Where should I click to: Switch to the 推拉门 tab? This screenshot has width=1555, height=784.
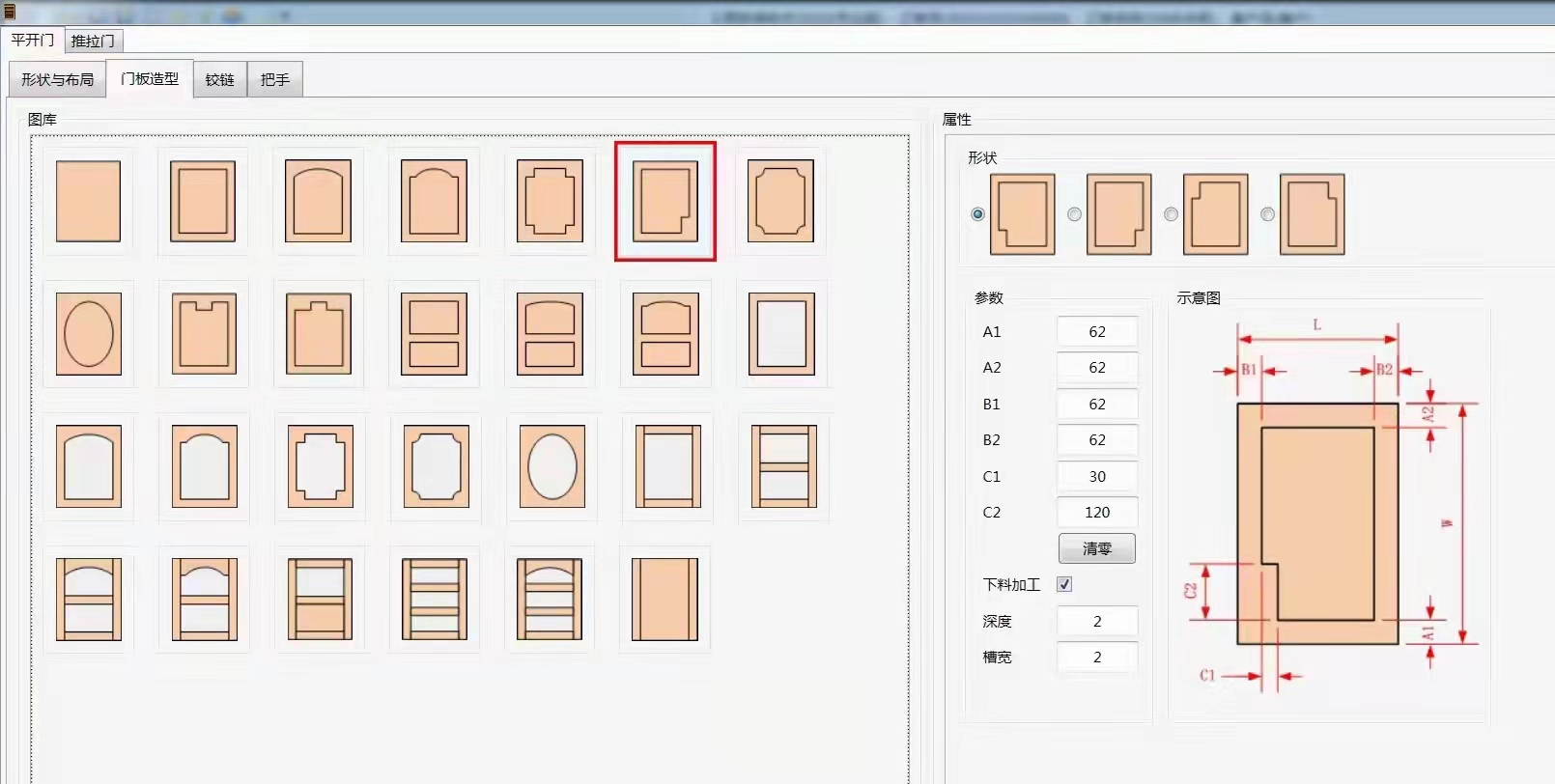pos(93,41)
